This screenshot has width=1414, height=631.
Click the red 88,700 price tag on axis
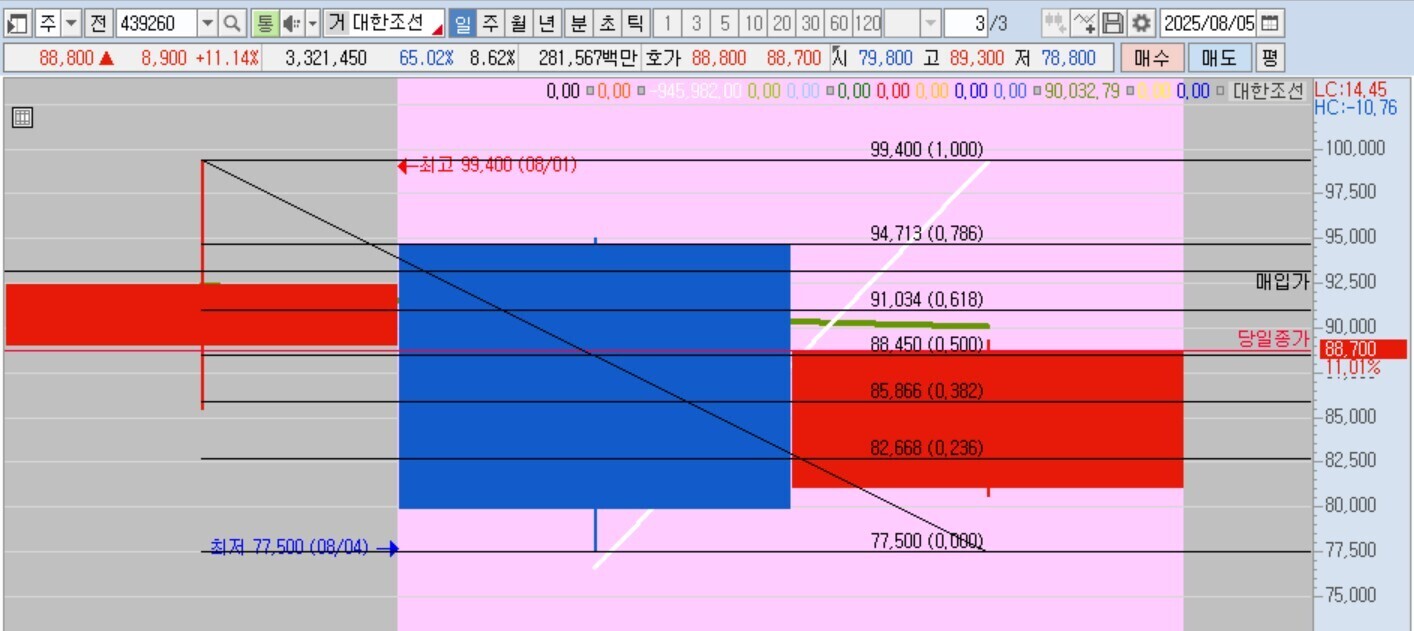coord(1363,349)
